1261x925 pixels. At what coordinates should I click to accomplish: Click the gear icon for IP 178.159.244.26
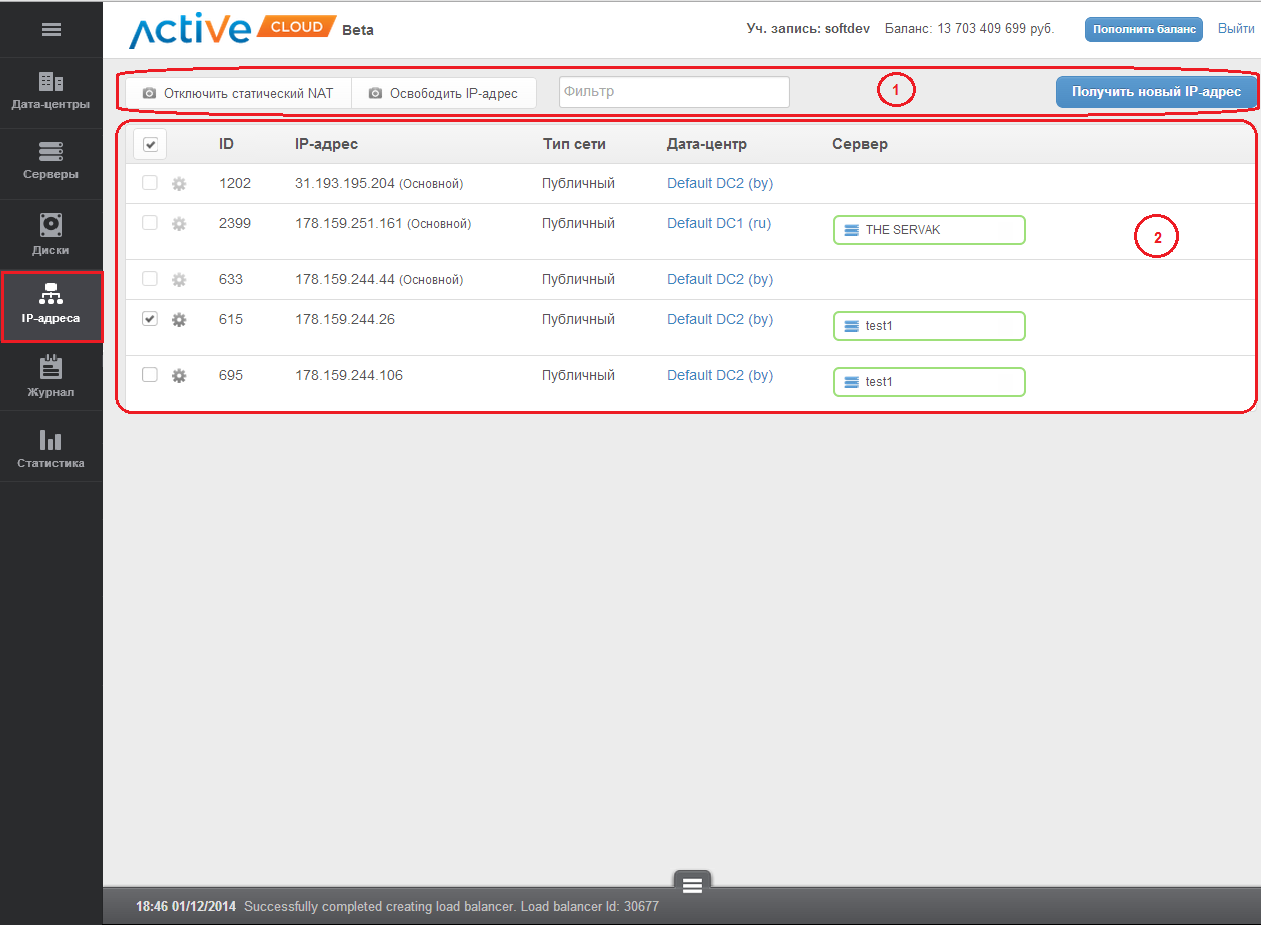(x=179, y=320)
